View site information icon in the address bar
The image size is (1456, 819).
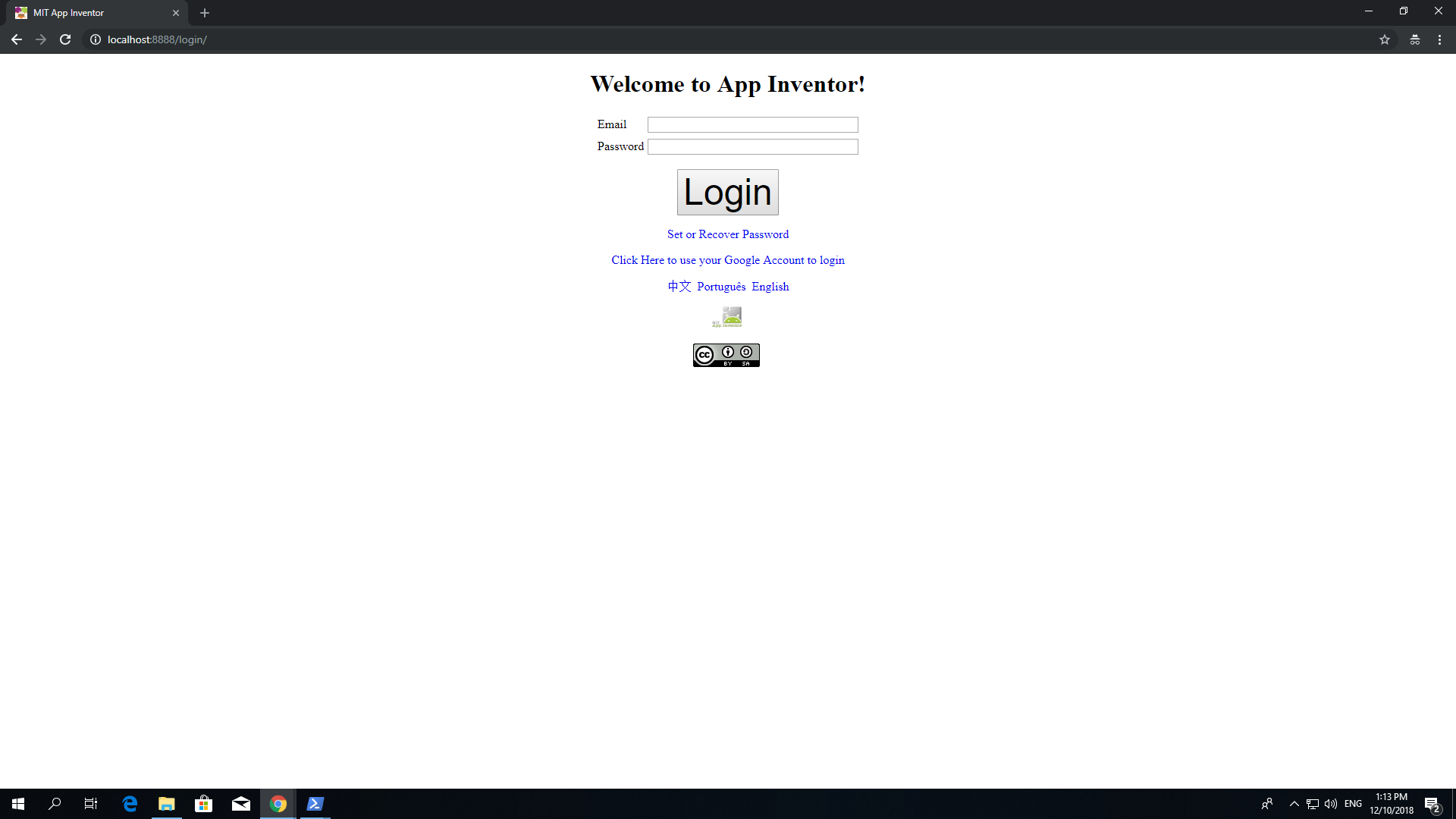[96, 39]
